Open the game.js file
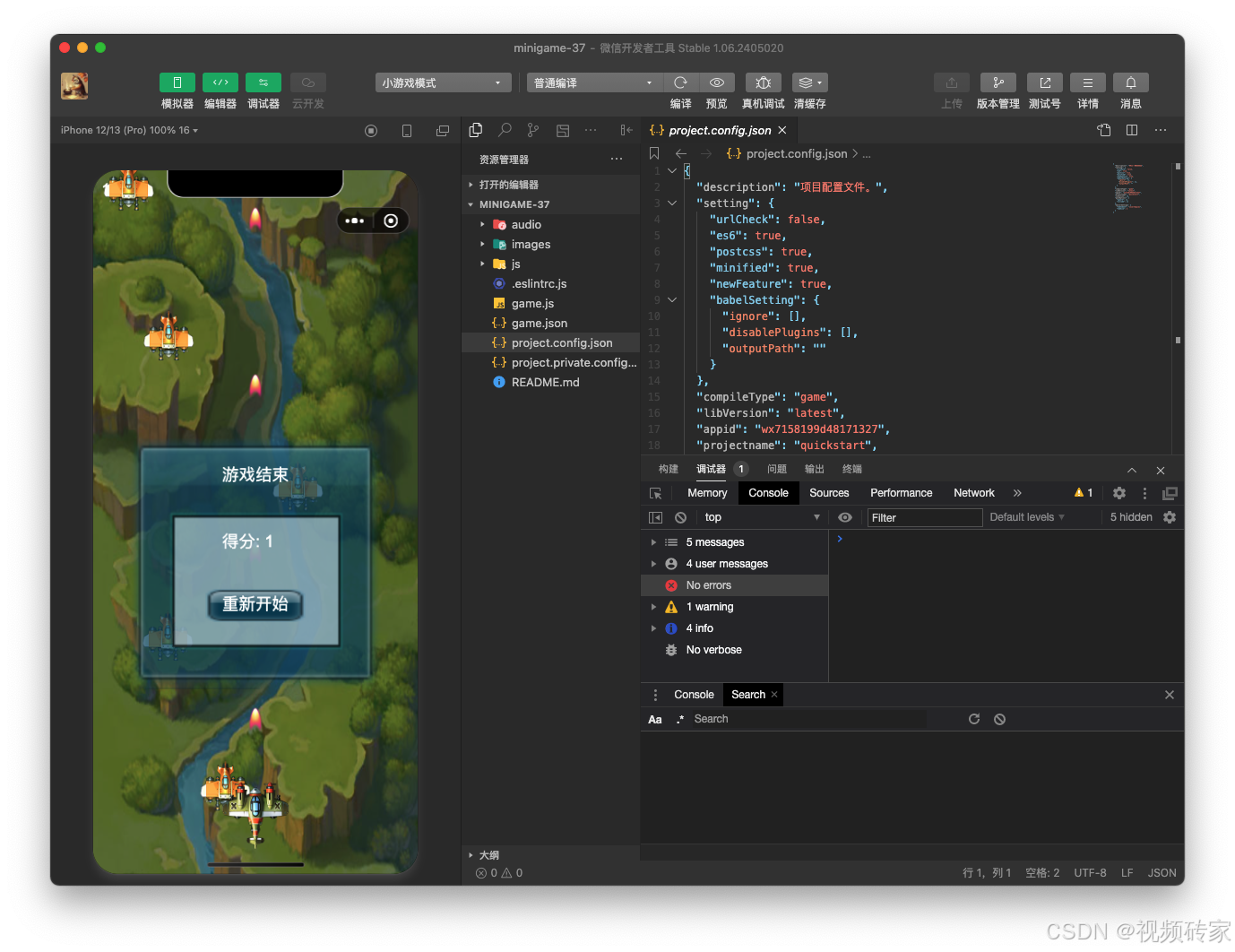Screen dimensions: 1235x952 point(550,303)
